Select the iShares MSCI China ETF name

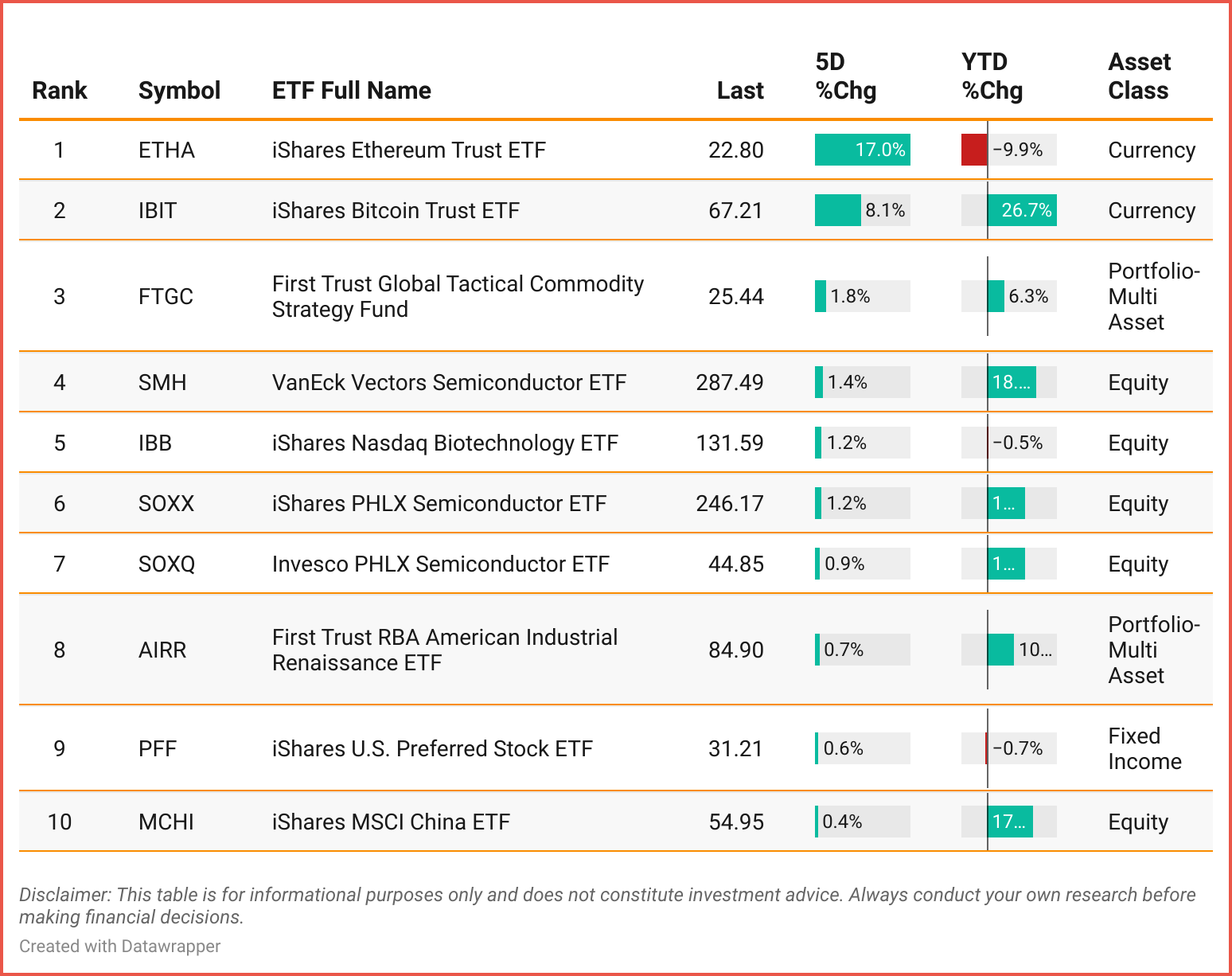point(391,822)
